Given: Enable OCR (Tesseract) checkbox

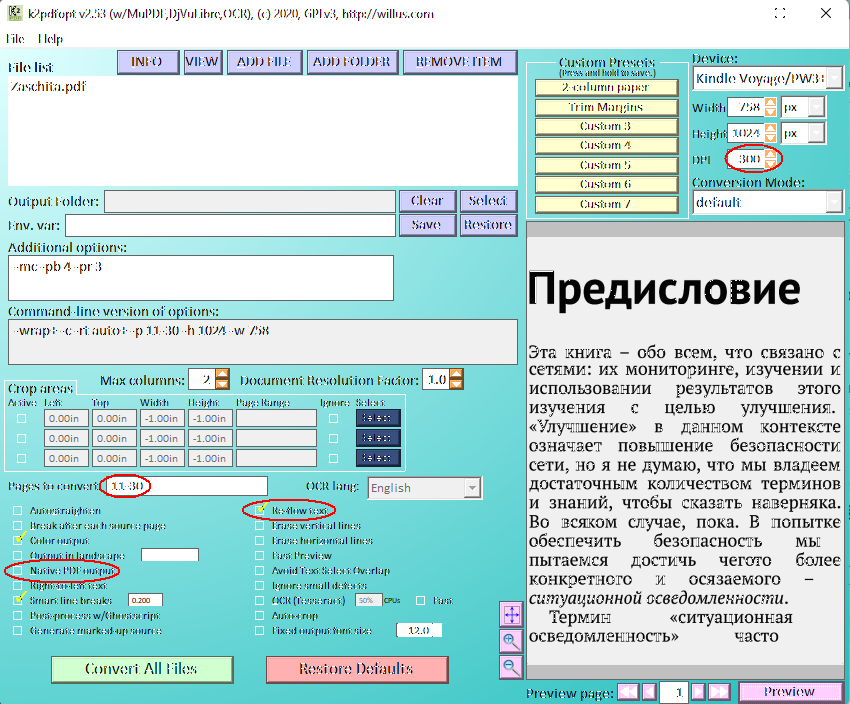Looking at the screenshot, I should coord(260,600).
